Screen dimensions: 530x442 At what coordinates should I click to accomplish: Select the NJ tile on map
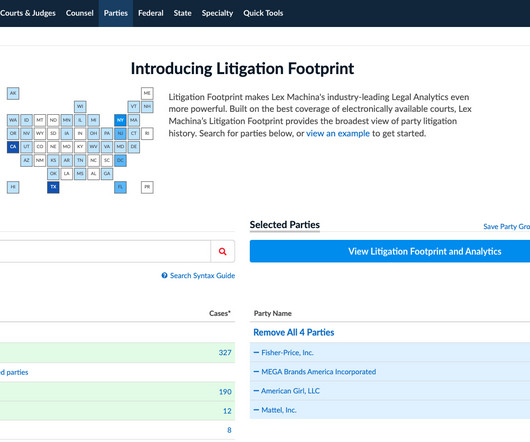click(x=120, y=133)
